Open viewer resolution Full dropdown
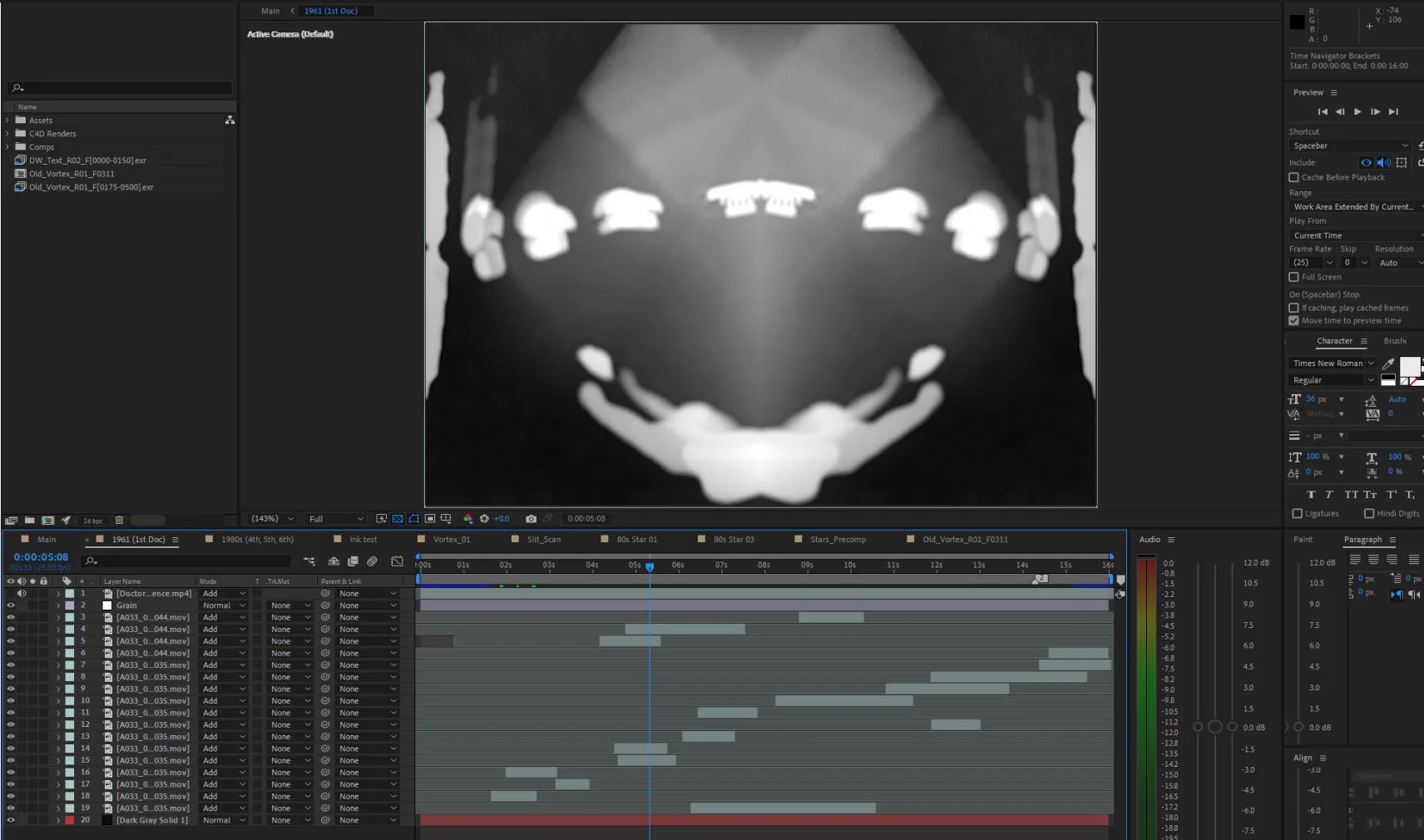This screenshot has width=1424, height=840. [x=335, y=519]
